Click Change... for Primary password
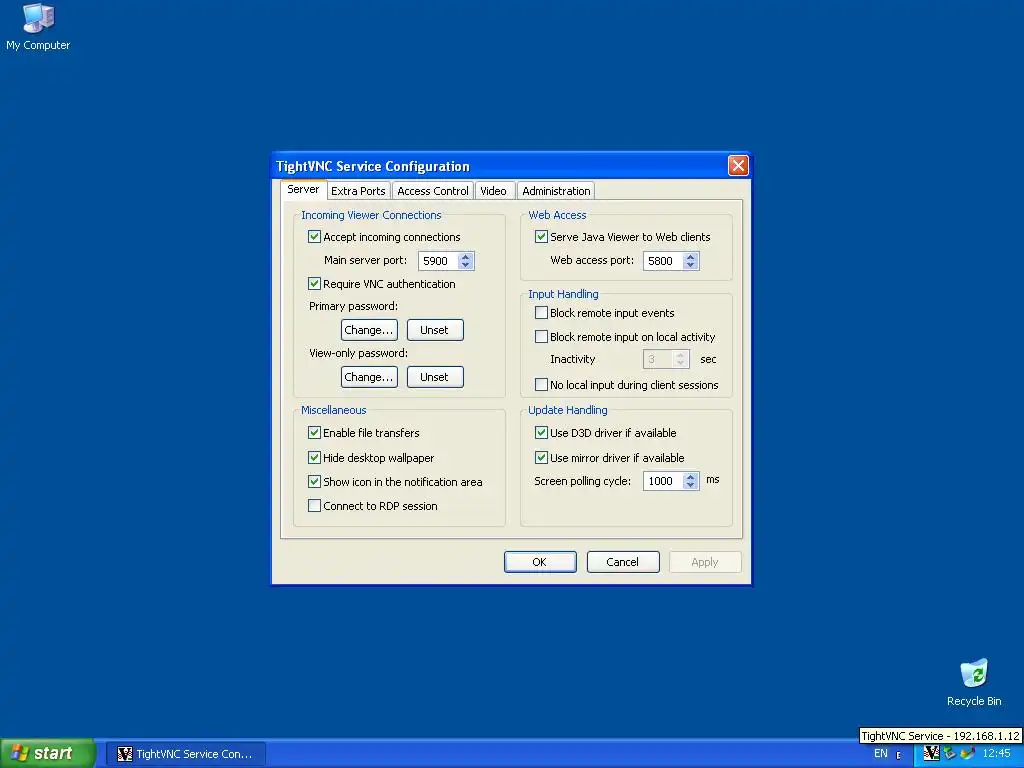This screenshot has width=1024, height=768. pyautogui.click(x=369, y=330)
